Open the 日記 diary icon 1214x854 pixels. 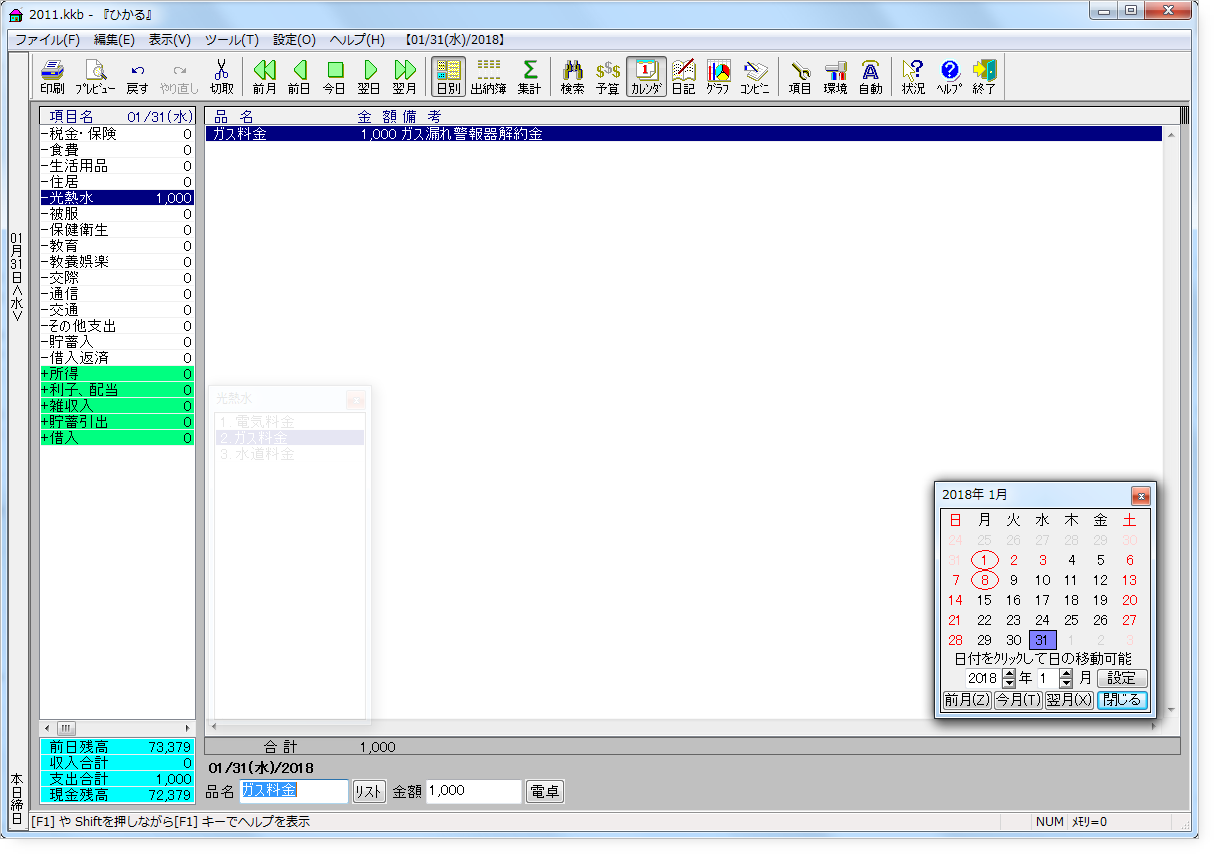coord(683,76)
